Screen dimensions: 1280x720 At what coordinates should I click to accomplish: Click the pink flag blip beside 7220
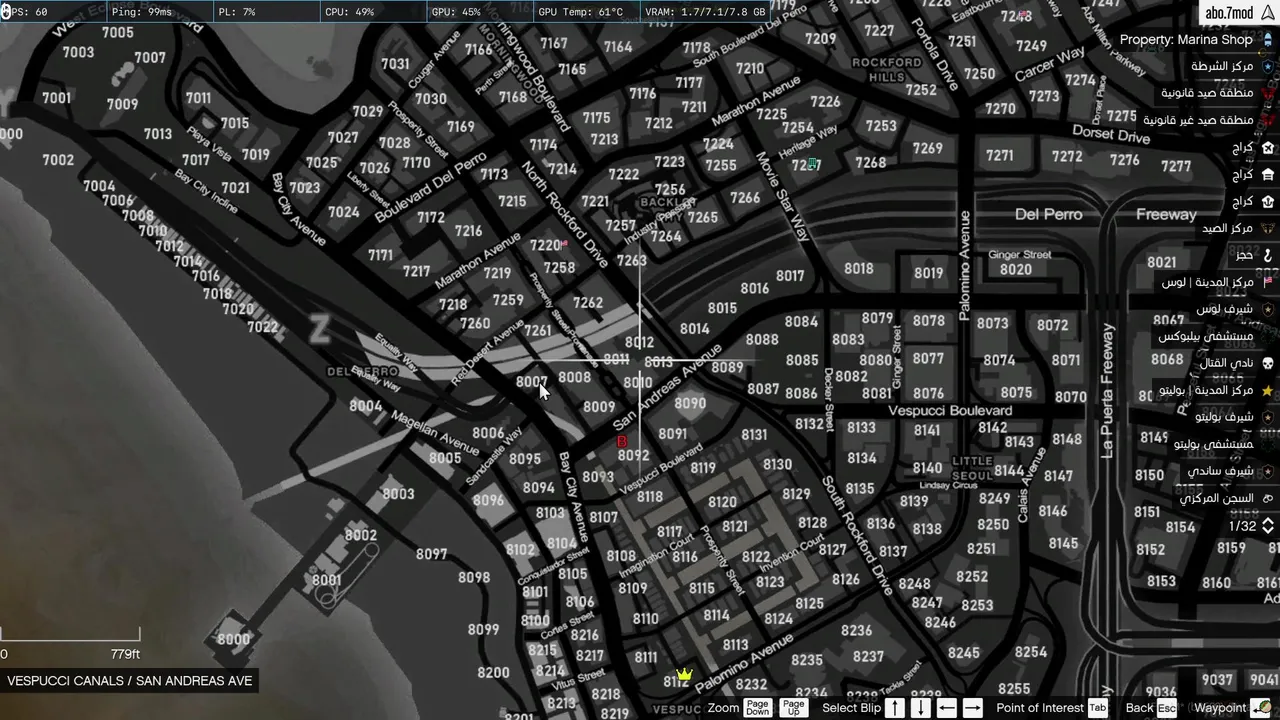tap(565, 243)
